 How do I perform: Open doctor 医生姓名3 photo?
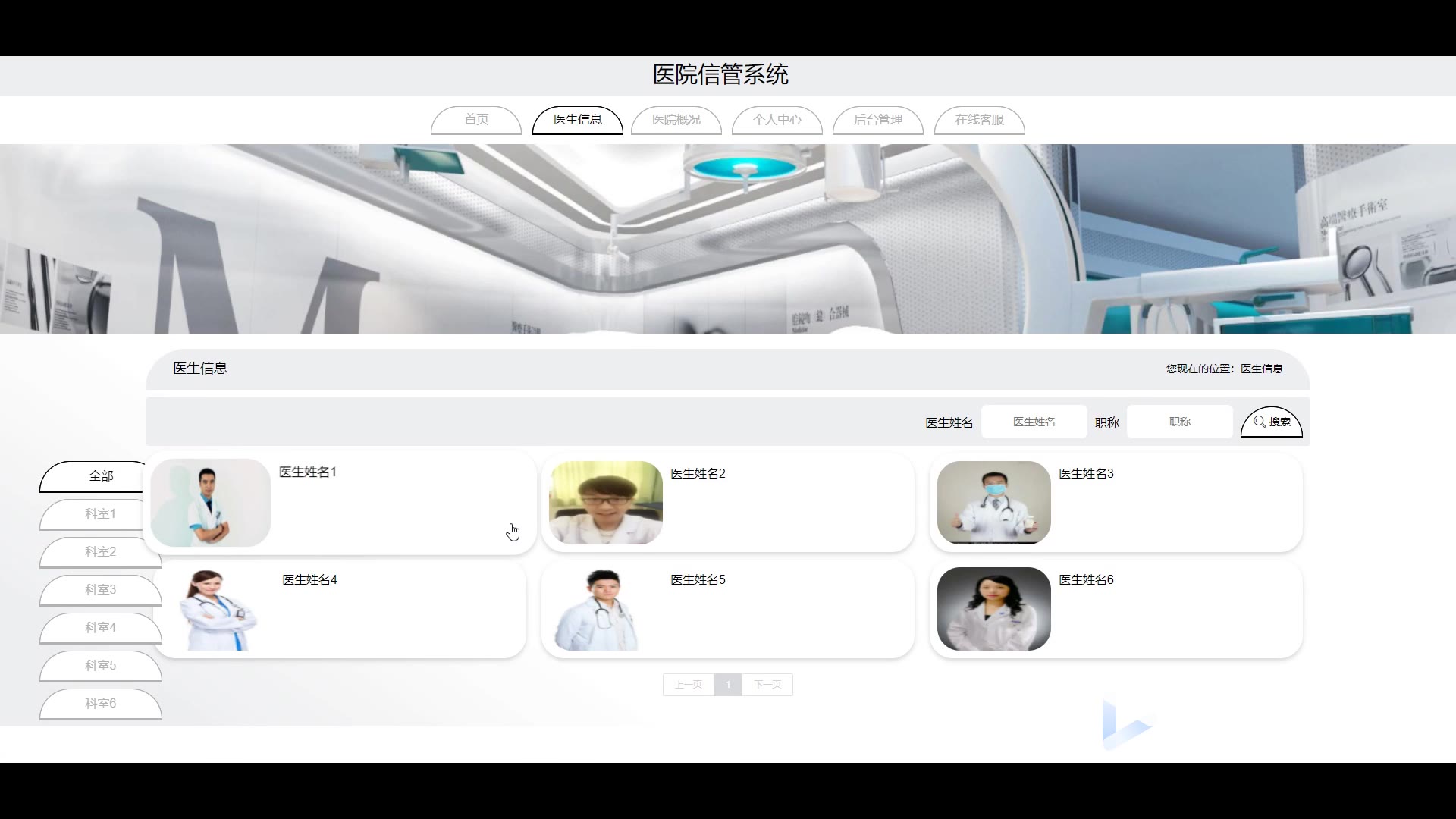[993, 502]
